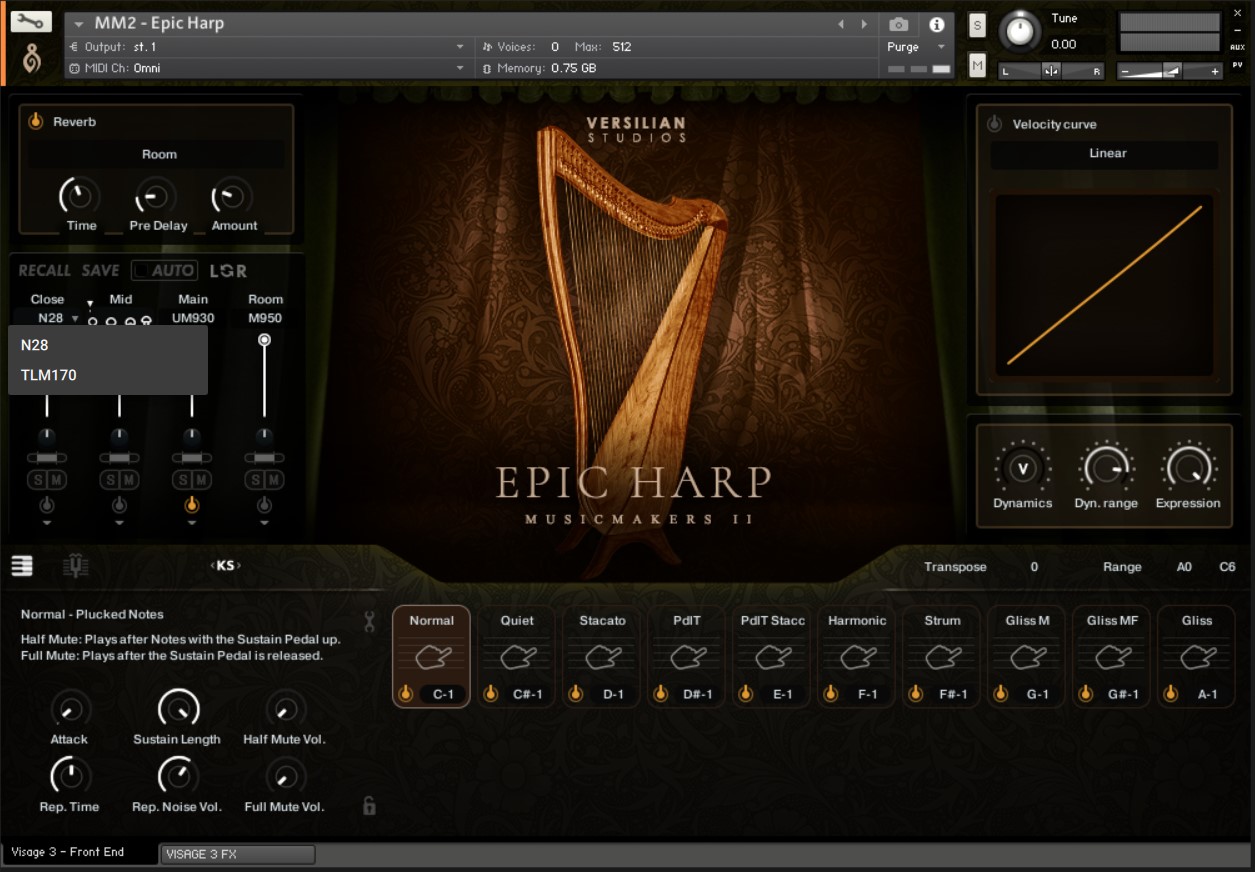Toggle power for the Room mic channel
This screenshot has width=1255, height=872.
[x=264, y=505]
